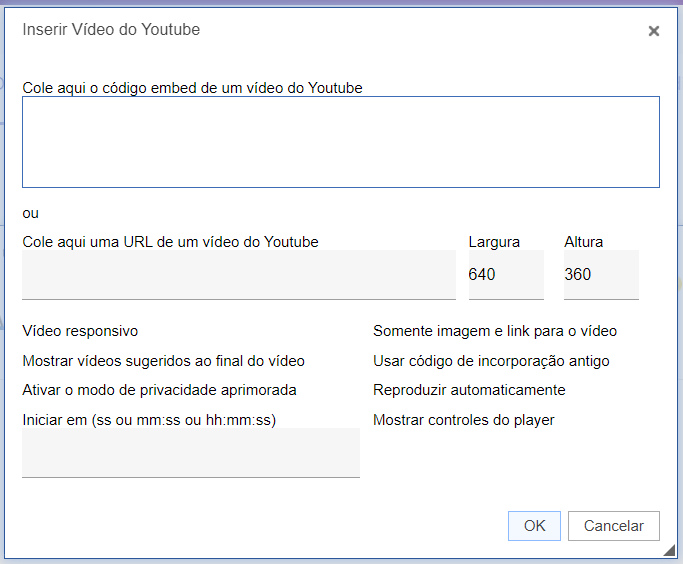Select Vídeo responsivo option label
The image size is (683, 564).
click(x=80, y=331)
